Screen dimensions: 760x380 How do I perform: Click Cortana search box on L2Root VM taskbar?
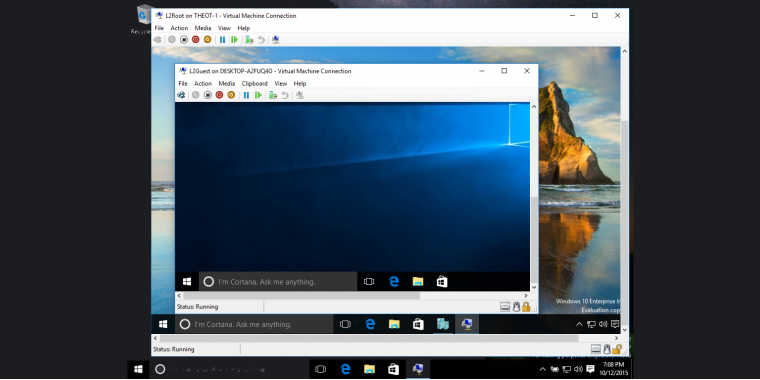point(254,324)
